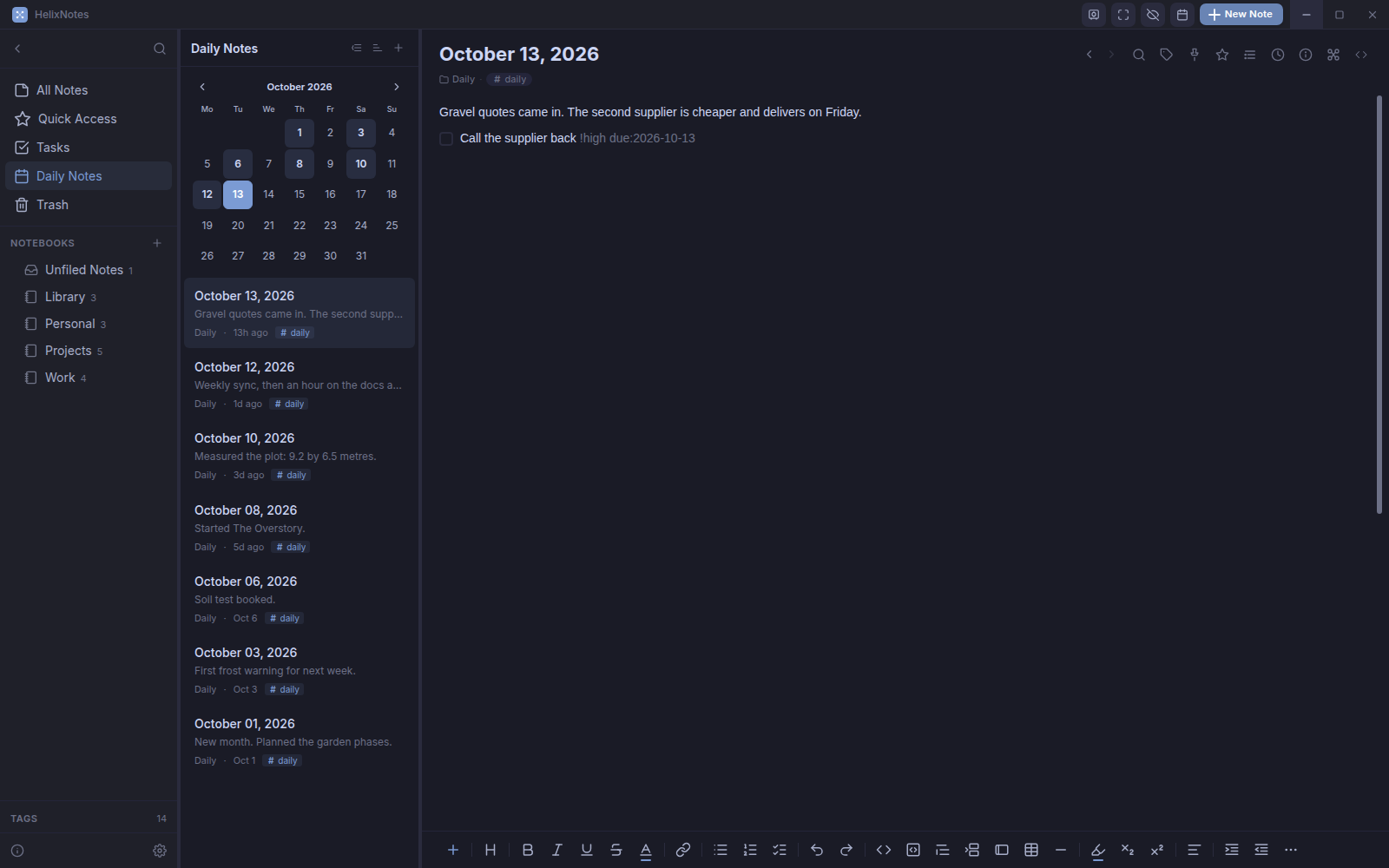The image size is (1389, 868).
Task: Open the October 01, 2026 note
Action: pyautogui.click(x=300, y=741)
